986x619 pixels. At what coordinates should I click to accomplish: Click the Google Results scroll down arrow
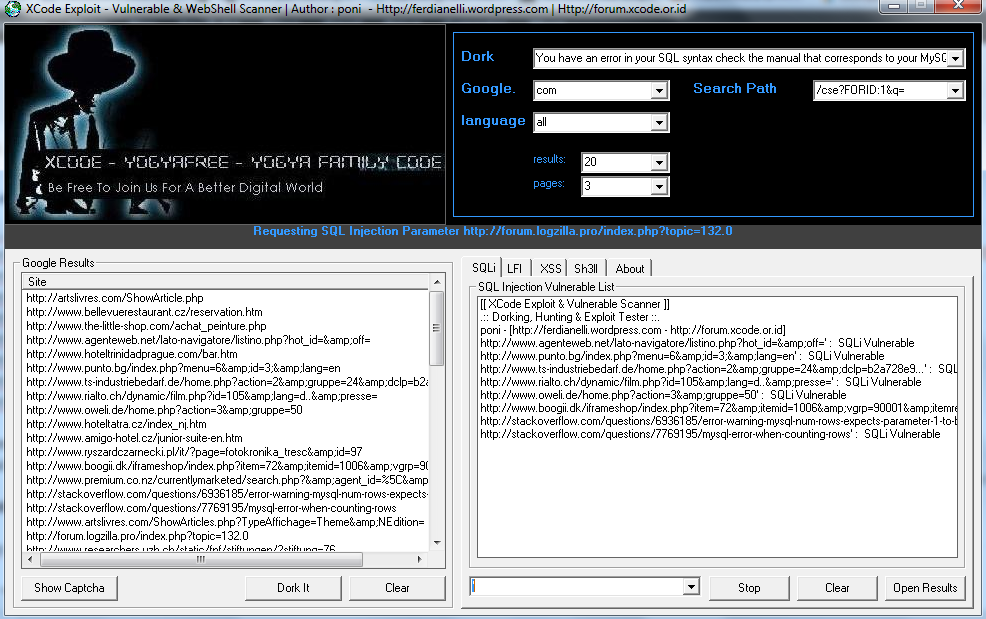(437, 542)
